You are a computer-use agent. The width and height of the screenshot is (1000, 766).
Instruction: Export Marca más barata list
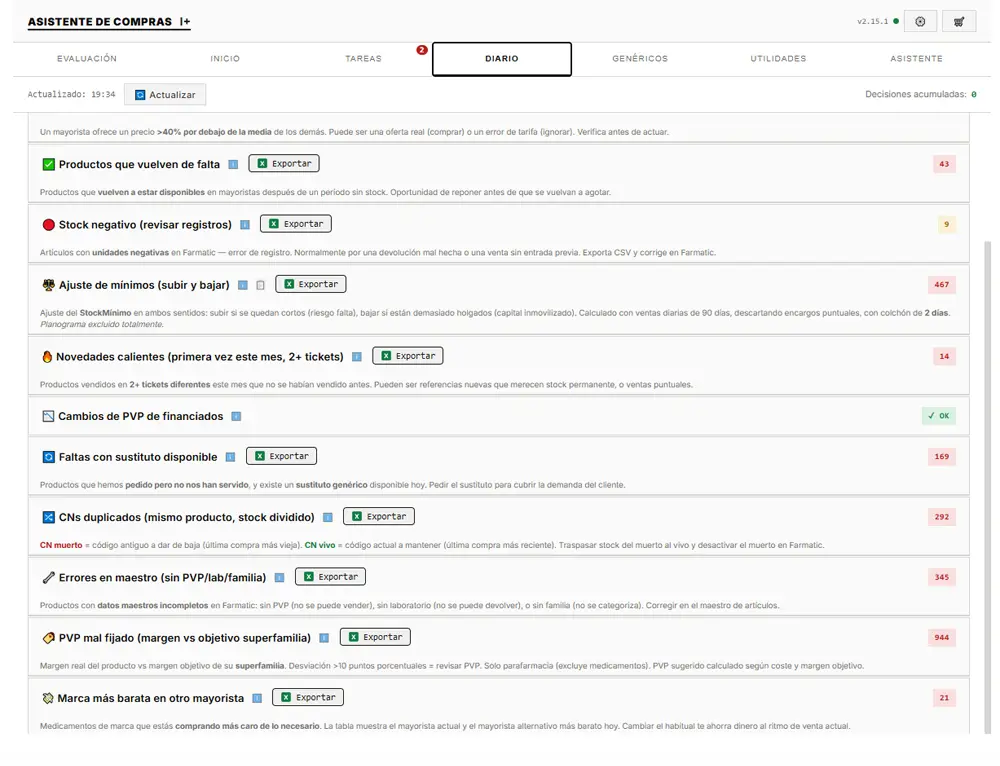308,697
